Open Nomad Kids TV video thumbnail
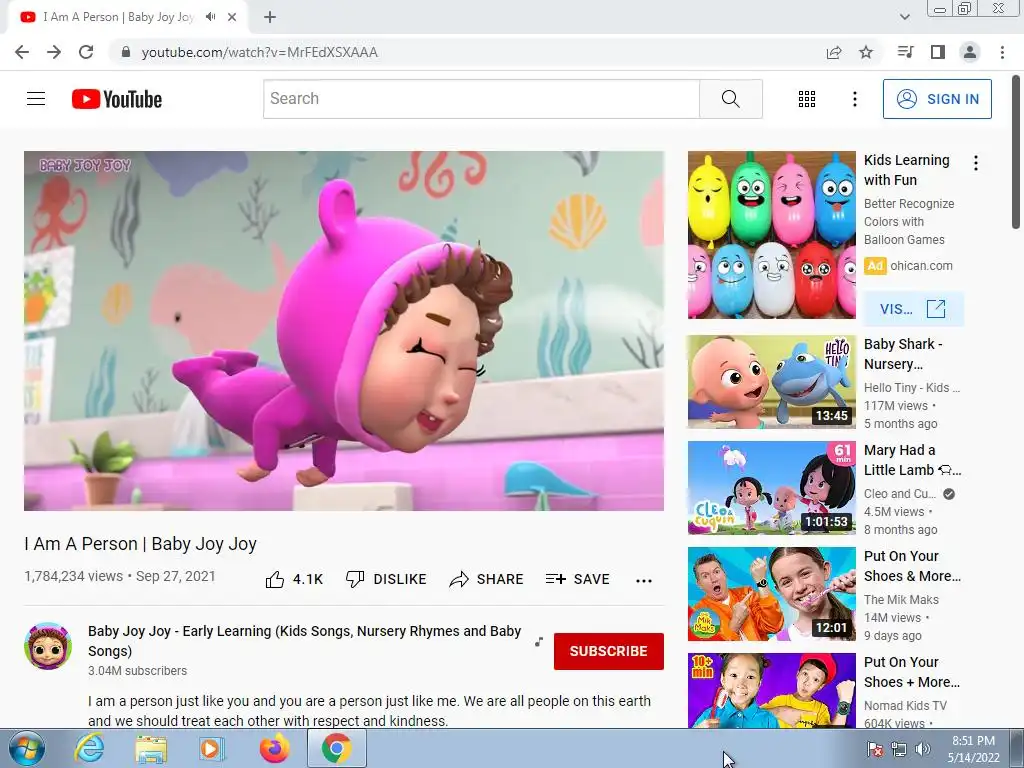Viewport: 1024px width, 768px height. [771, 690]
